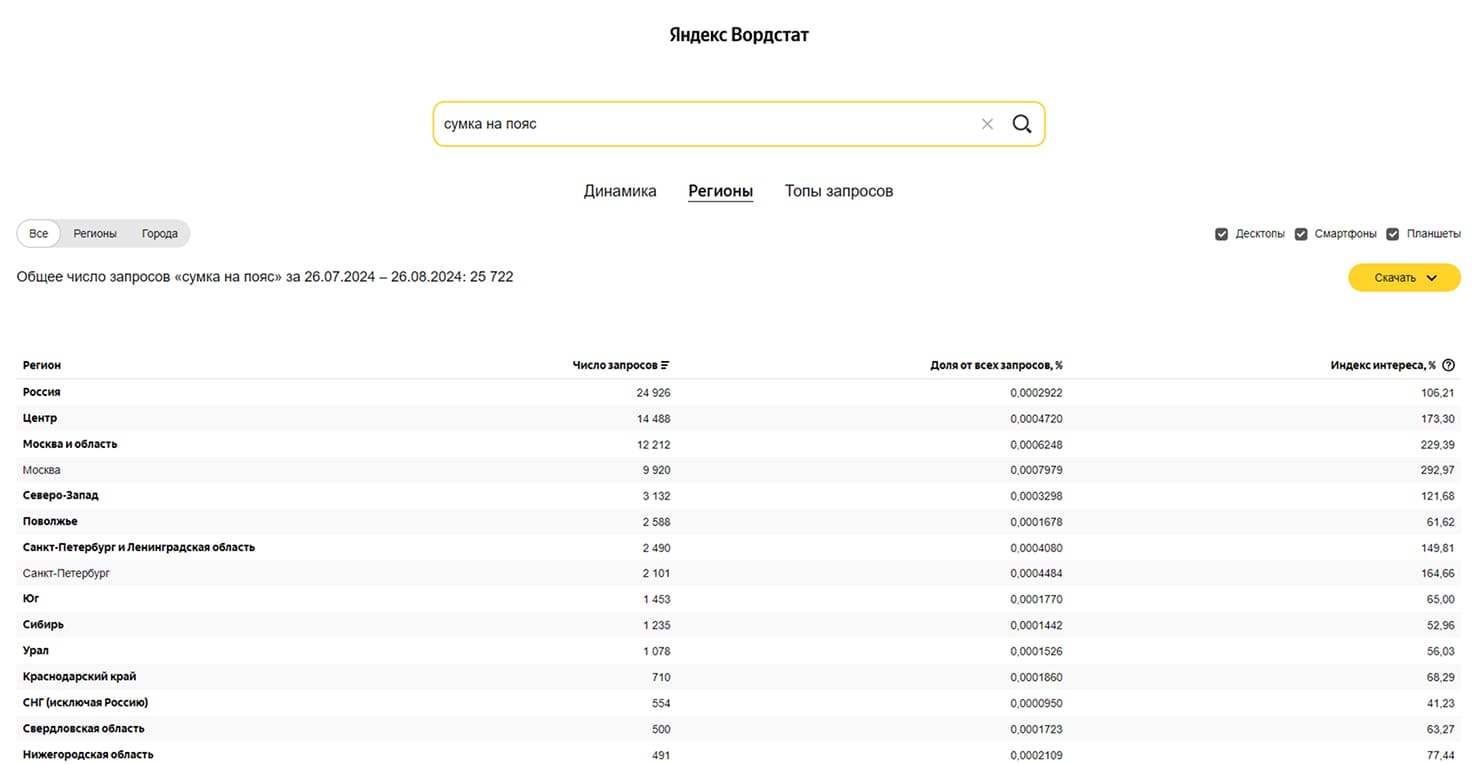Open the Скачать dropdown button
Viewport: 1484px width, 764px height.
[x=1404, y=278]
